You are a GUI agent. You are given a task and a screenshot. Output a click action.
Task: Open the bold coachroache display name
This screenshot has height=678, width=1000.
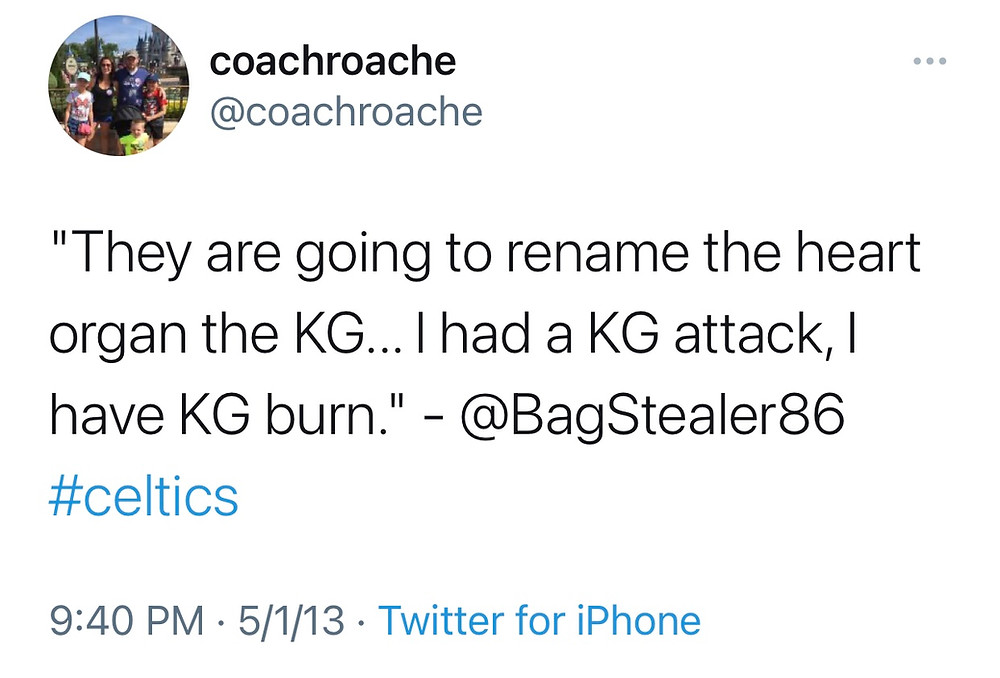click(333, 61)
